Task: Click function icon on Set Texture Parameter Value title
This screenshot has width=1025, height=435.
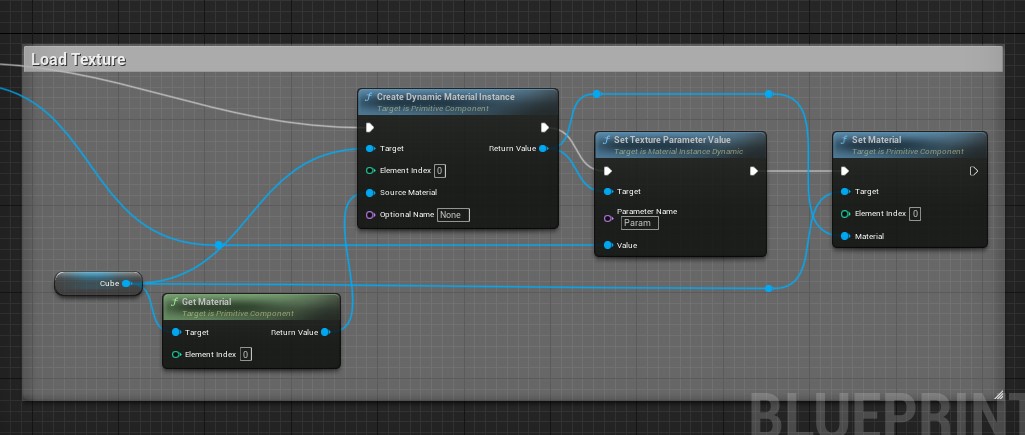Action: 606,140
